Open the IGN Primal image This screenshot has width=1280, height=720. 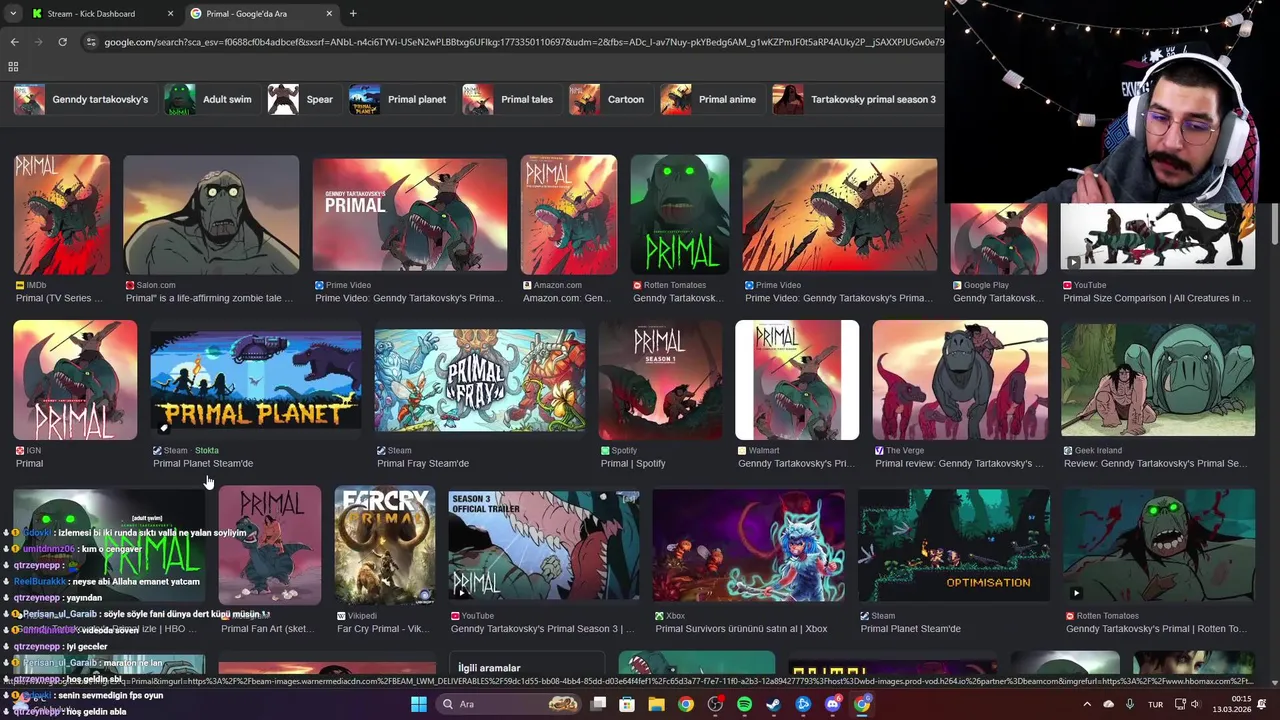click(75, 380)
